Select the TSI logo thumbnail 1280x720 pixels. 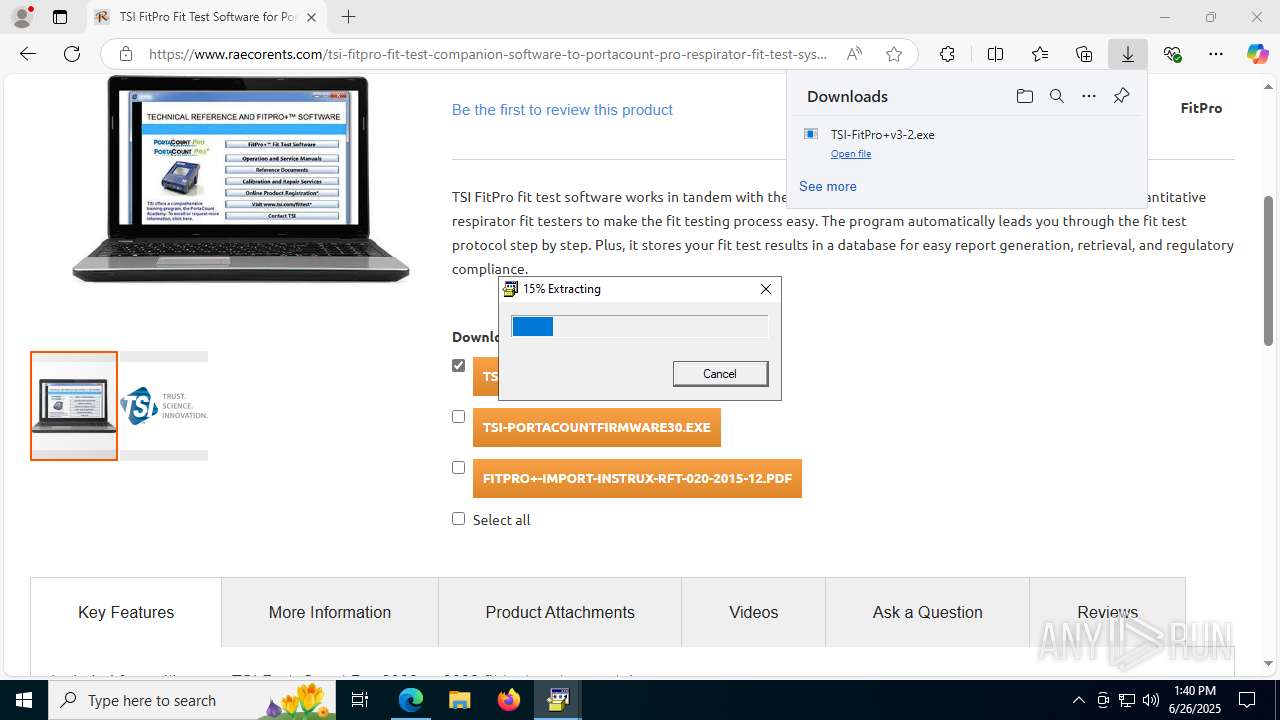point(164,406)
